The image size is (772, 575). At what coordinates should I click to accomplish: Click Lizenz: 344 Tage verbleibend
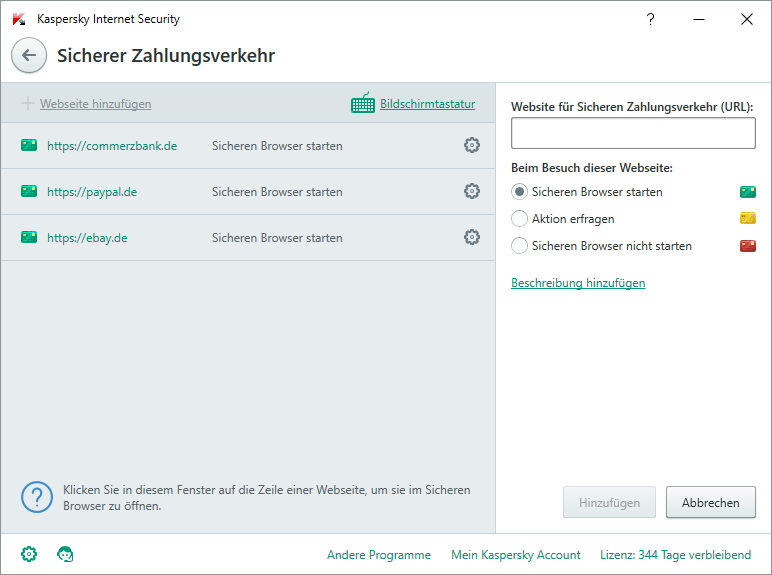(x=676, y=555)
